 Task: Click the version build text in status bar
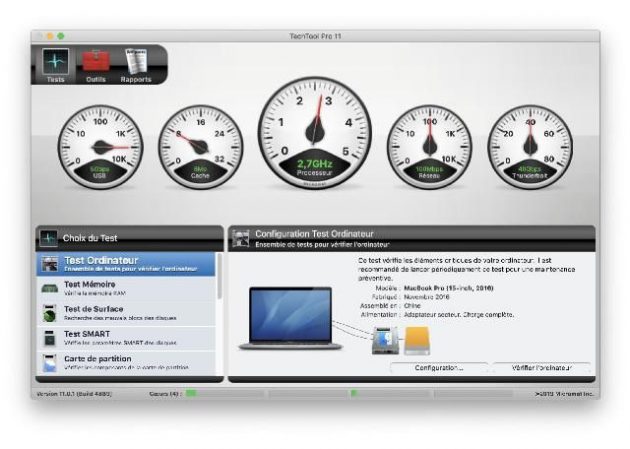click(74, 394)
